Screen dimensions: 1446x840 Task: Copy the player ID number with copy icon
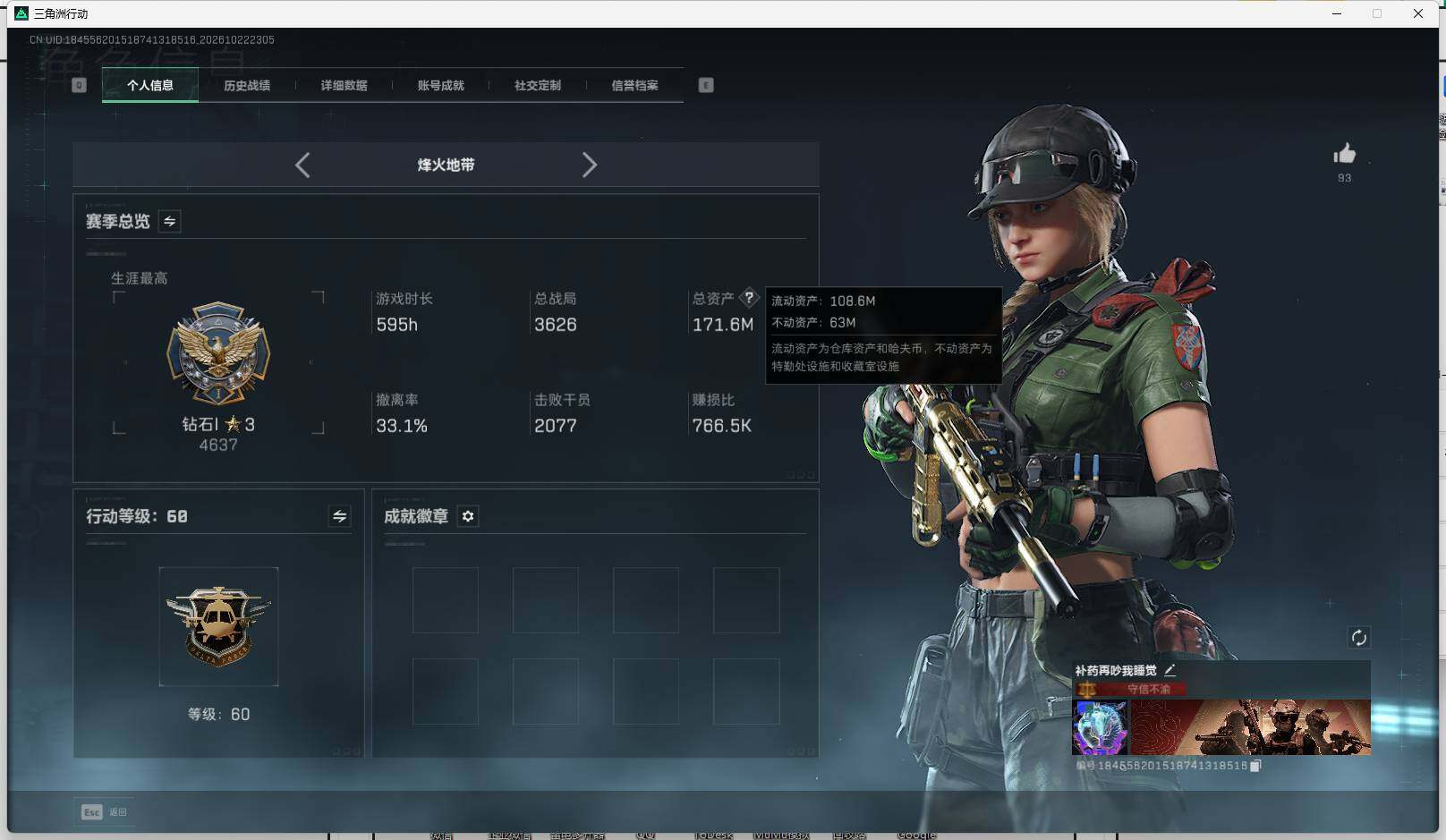pos(1255,766)
